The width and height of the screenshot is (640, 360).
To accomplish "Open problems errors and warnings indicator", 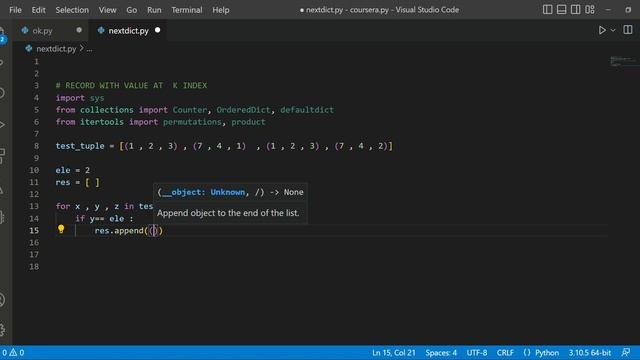I will click(x=13, y=353).
